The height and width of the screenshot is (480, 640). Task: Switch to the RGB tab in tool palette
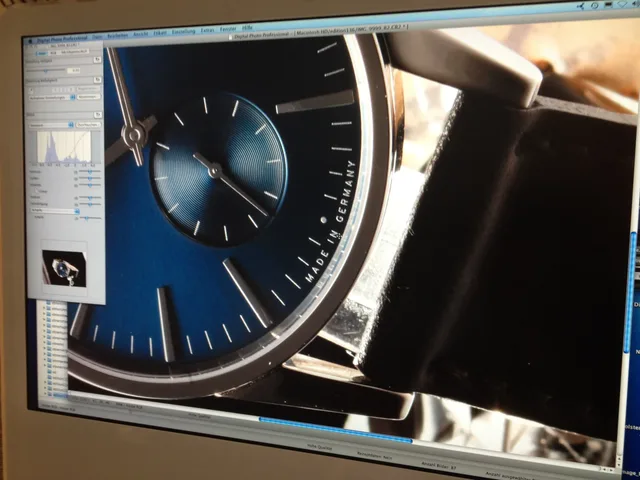pyautogui.click(x=53, y=53)
